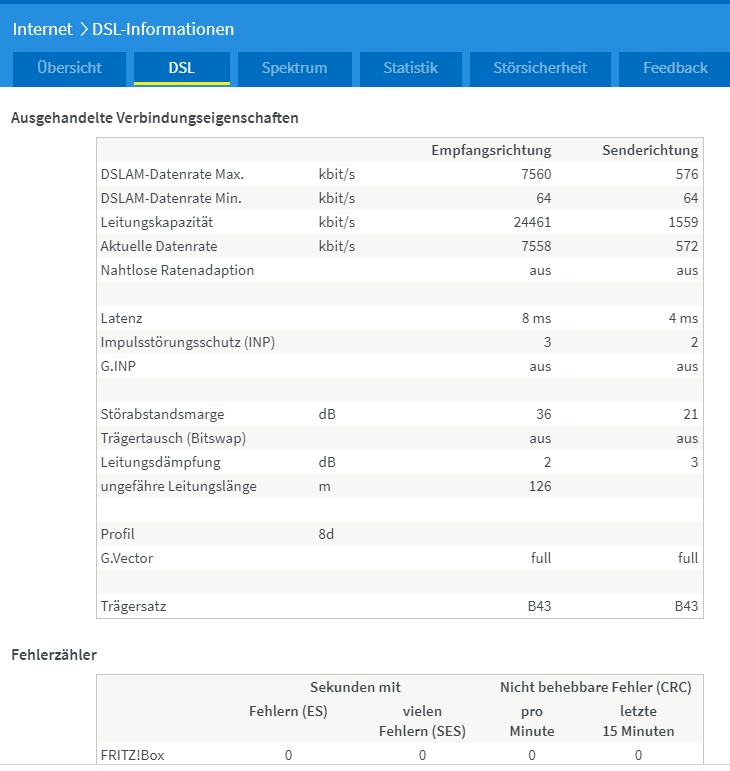Image resolution: width=730 pixels, height=771 pixels.
Task: Click the ungefähre Leitungslänge value 126
Action: (x=539, y=486)
